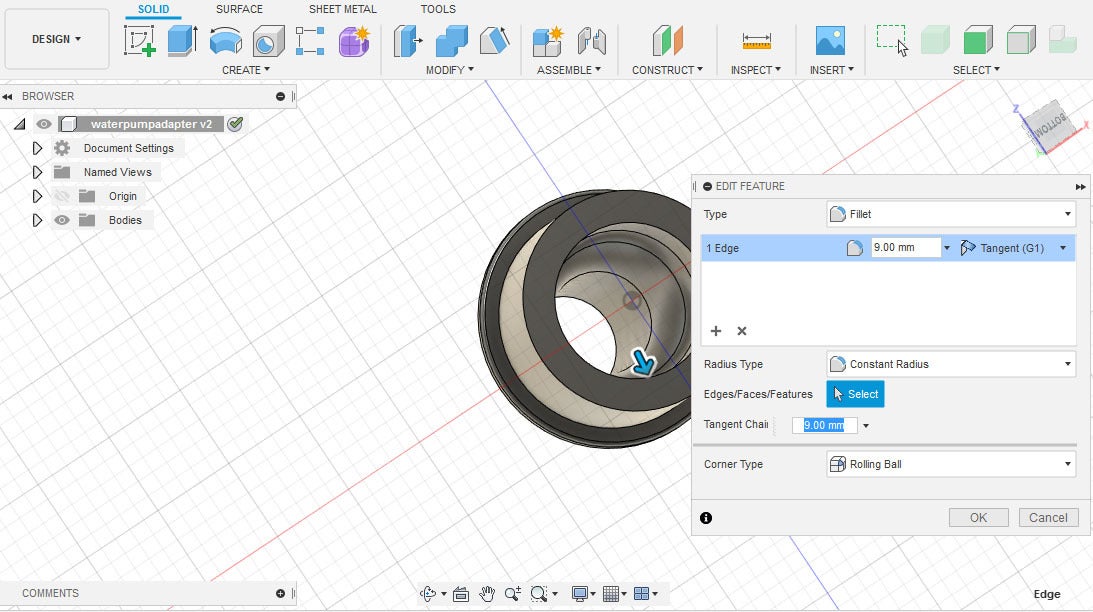This screenshot has width=1093, height=612.
Task: Open the Corner Type Rolling Ball dropdown
Action: click(950, 464)
